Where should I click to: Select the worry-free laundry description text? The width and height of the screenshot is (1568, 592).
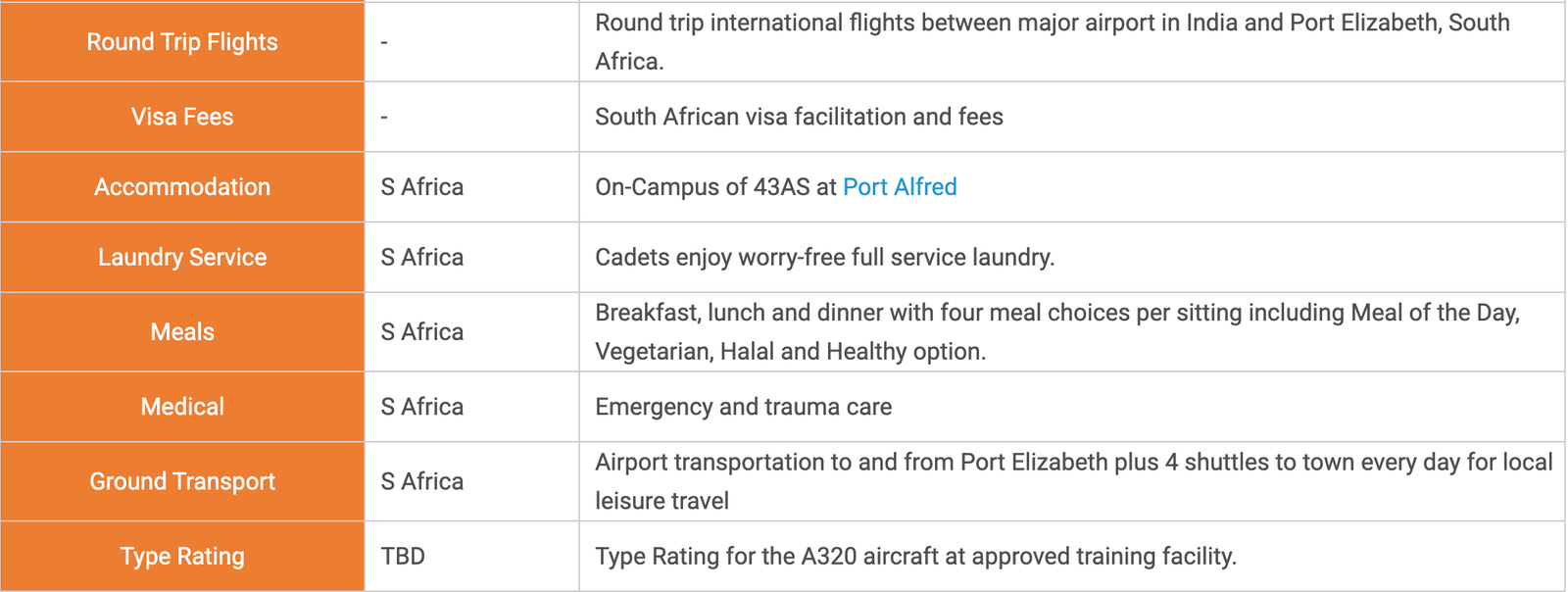[824, 258]
